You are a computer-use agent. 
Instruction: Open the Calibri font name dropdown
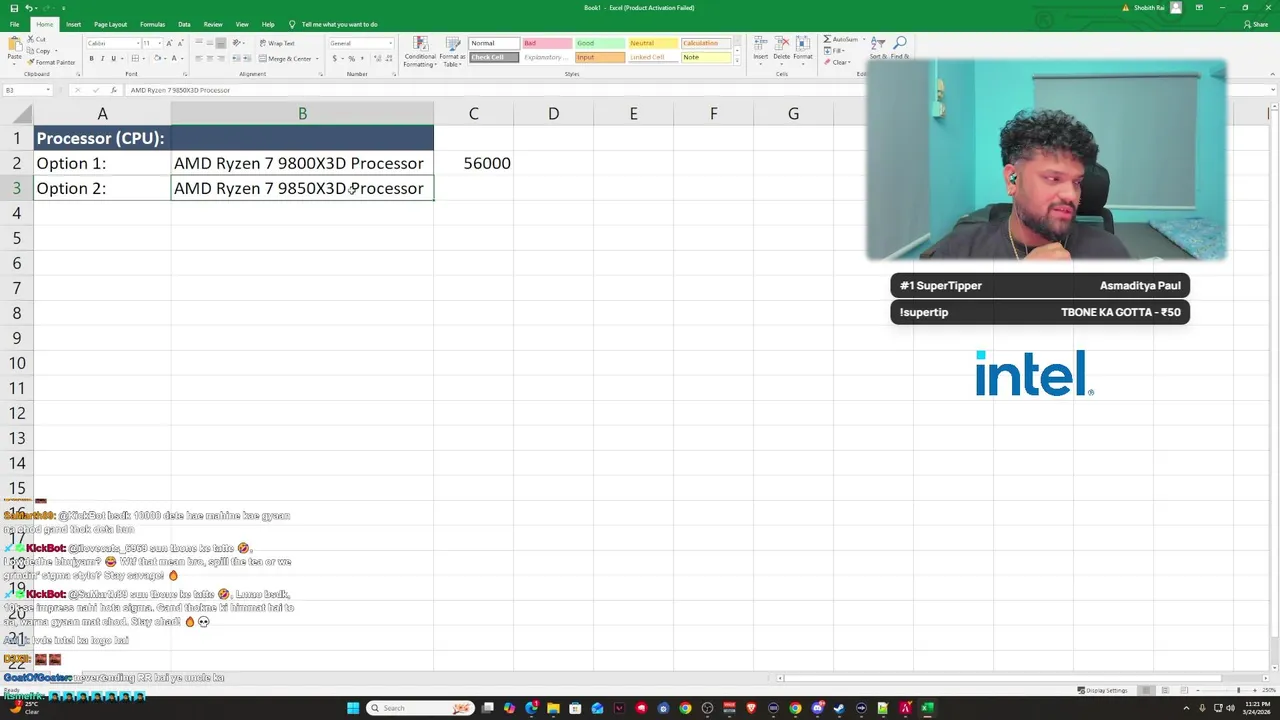(136, 43)
